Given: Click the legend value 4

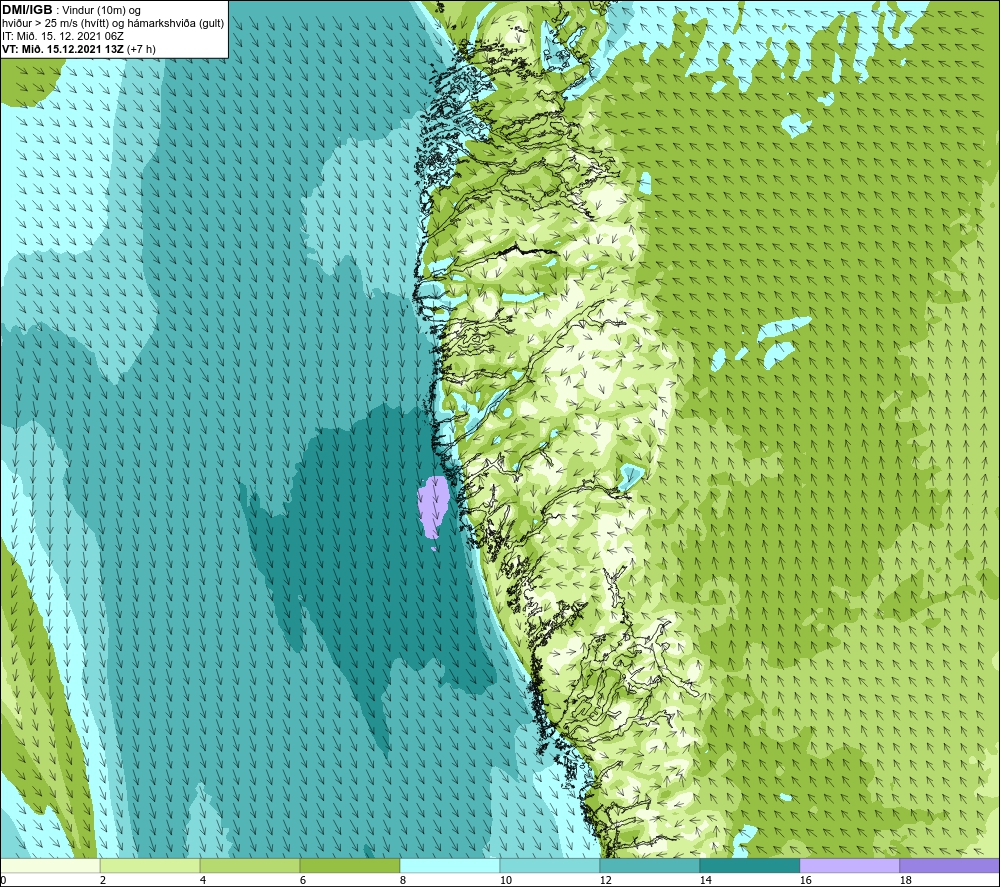Looking at the screenshot, I should tap(203, 880).
